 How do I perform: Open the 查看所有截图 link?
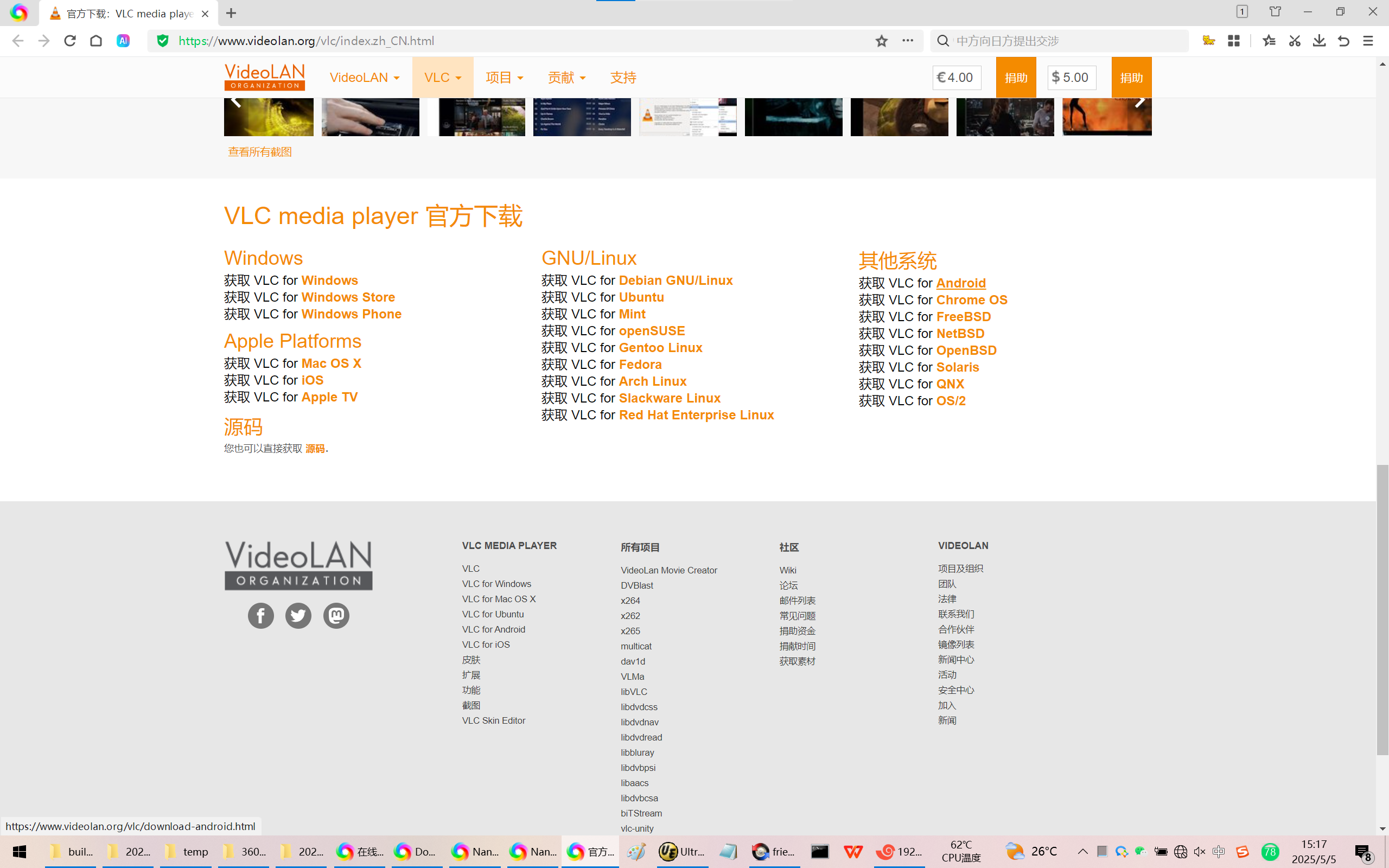coord(260,152)
